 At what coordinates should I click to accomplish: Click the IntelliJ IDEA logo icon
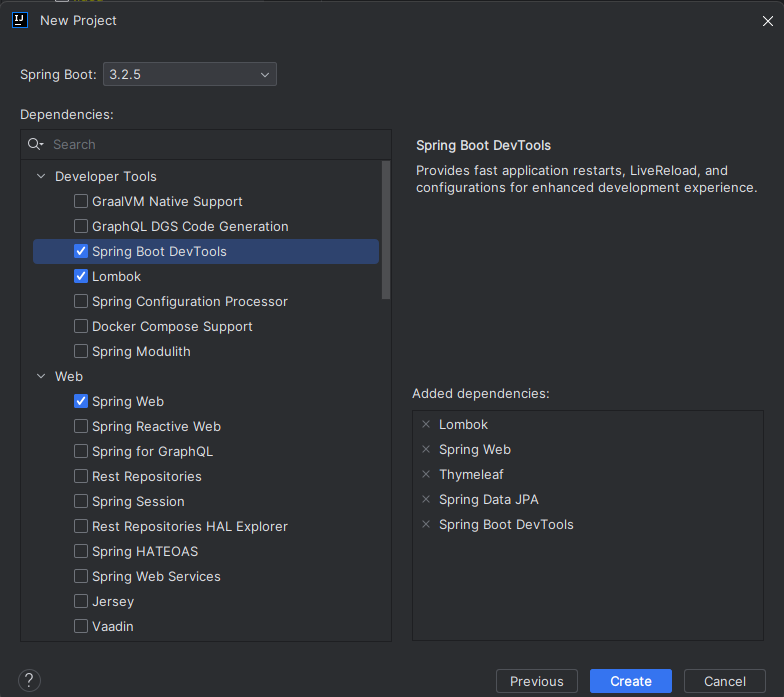point(20,20)
